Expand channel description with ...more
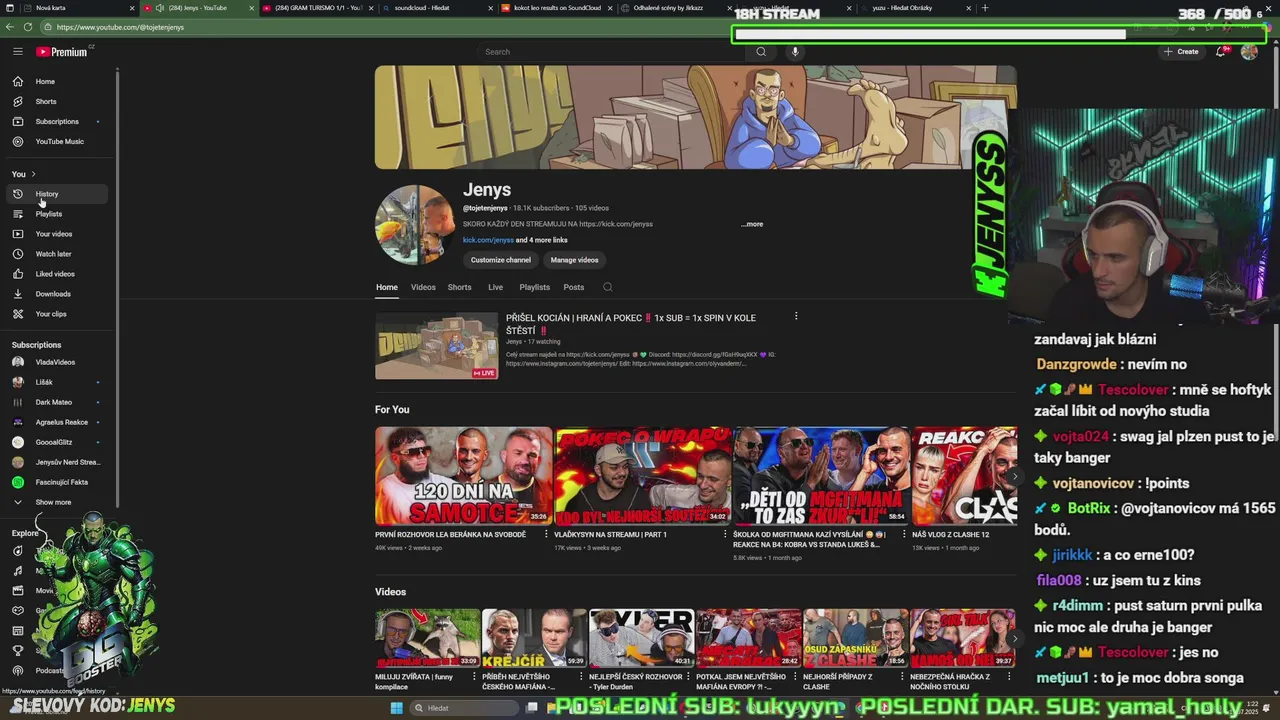 tap(752, 224)
